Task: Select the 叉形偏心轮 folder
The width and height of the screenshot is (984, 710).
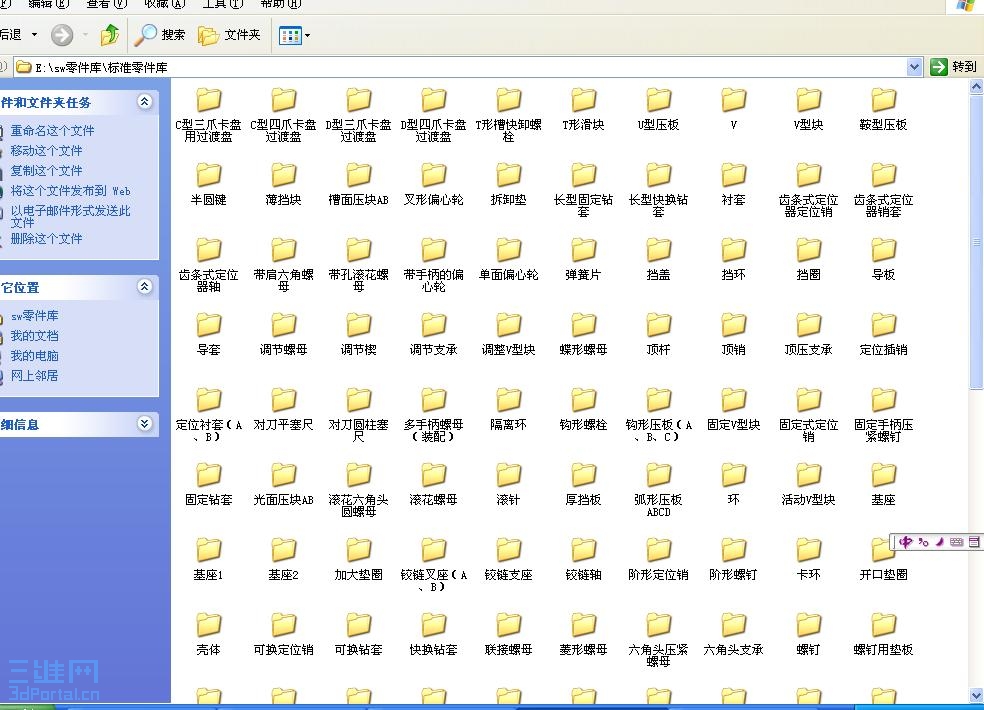Action: pos(434,184)
